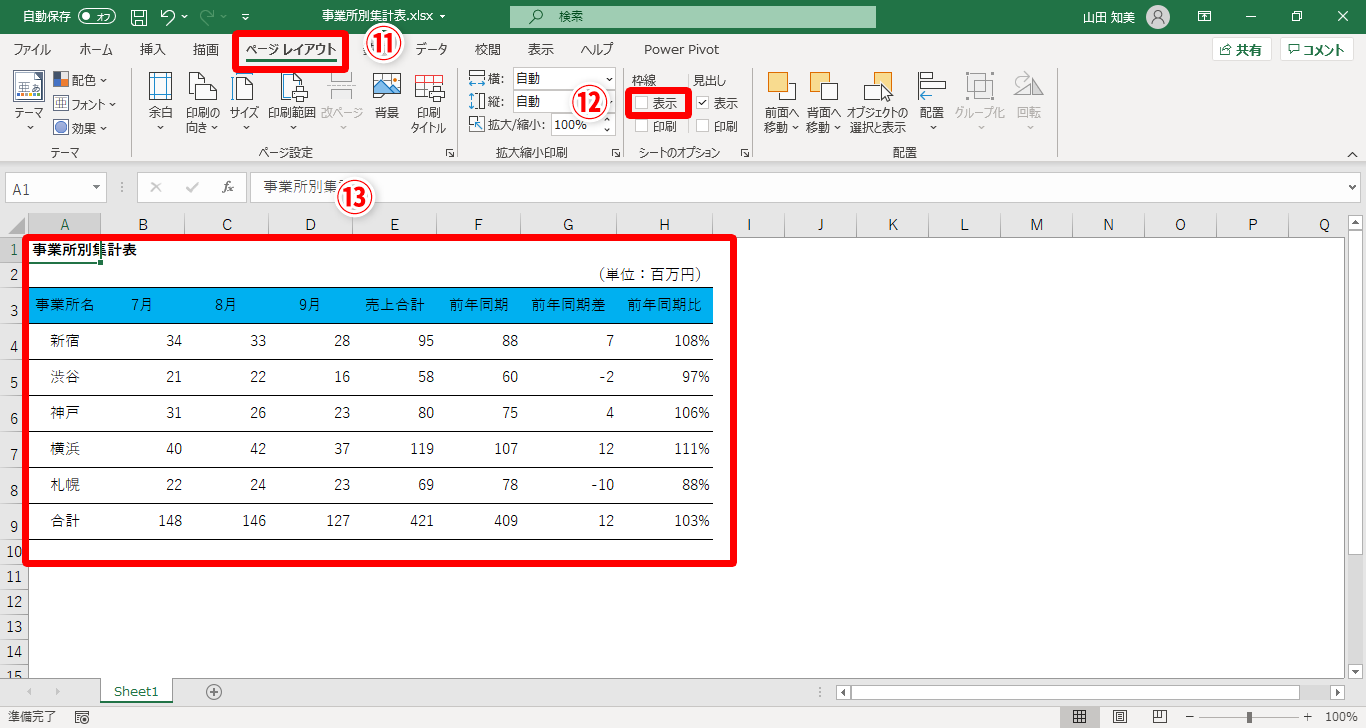Expand the formula bar
1366x728 pixels.
[1353, 187]
